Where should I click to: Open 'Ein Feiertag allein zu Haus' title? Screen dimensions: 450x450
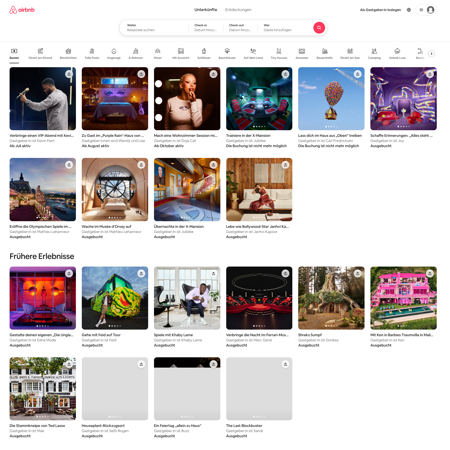point(177,426)
